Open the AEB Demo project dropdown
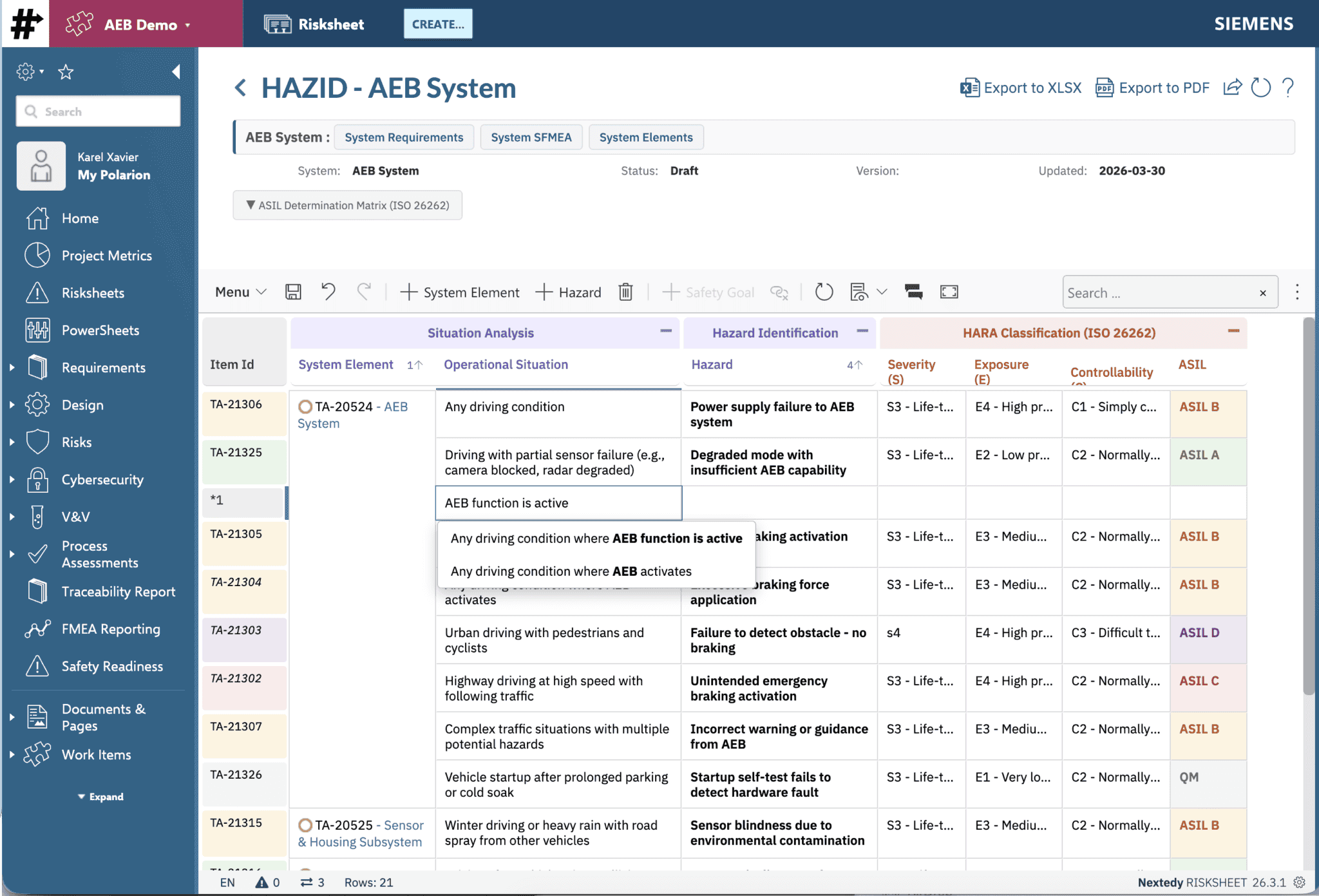The width and height of the screenshot is (1319, 896). pos(146,24)
